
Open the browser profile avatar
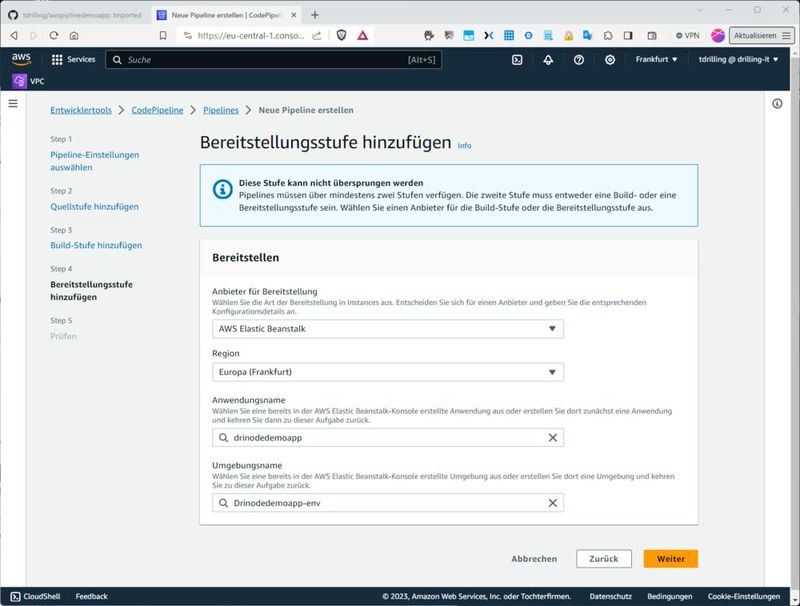pyautogui.click(x=718, y=35)
